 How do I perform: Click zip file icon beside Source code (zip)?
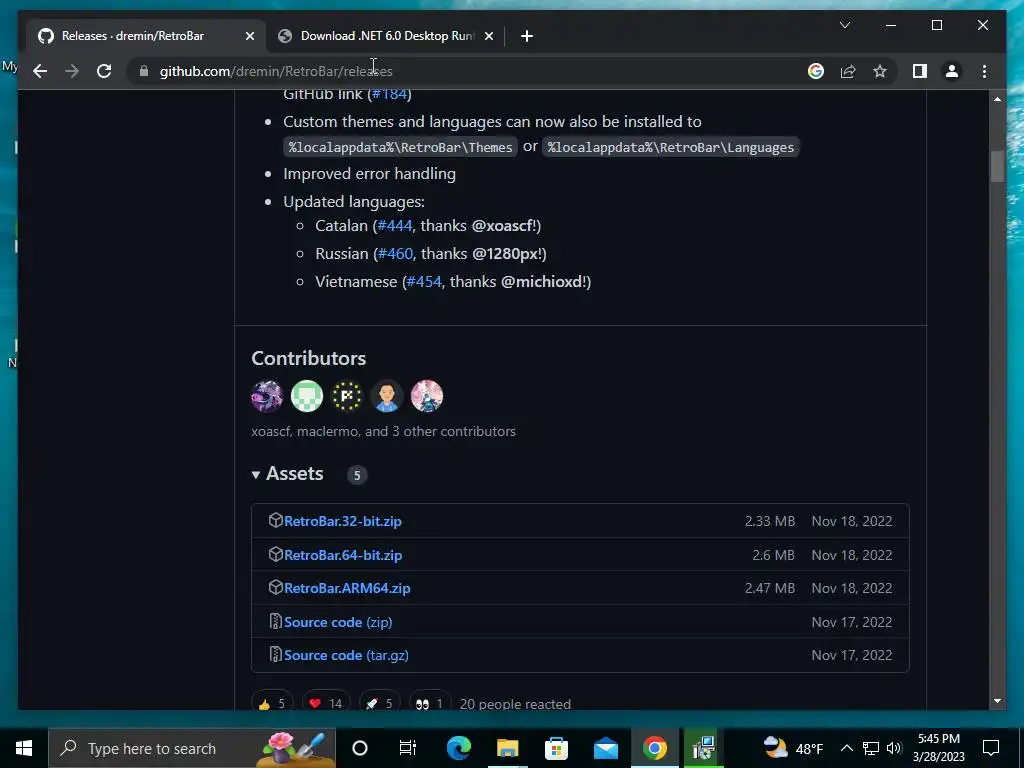tap(276, 621)
